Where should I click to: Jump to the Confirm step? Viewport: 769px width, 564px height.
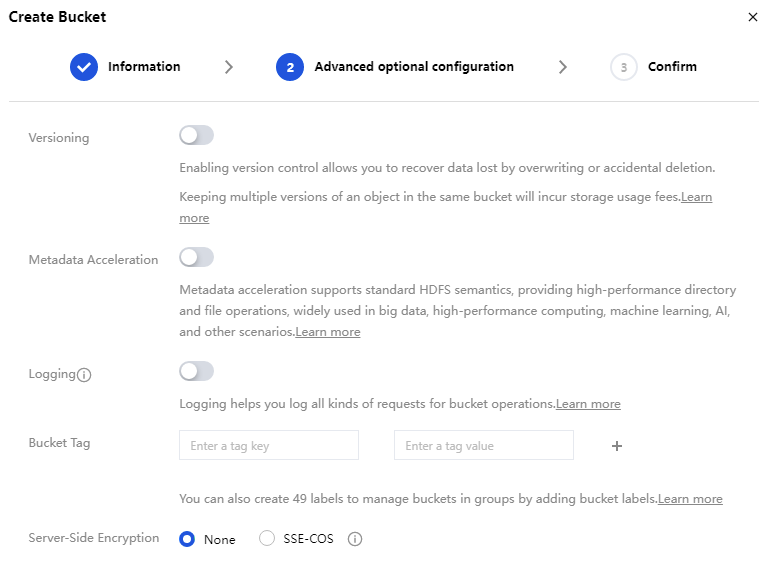(x=672, y=67)
